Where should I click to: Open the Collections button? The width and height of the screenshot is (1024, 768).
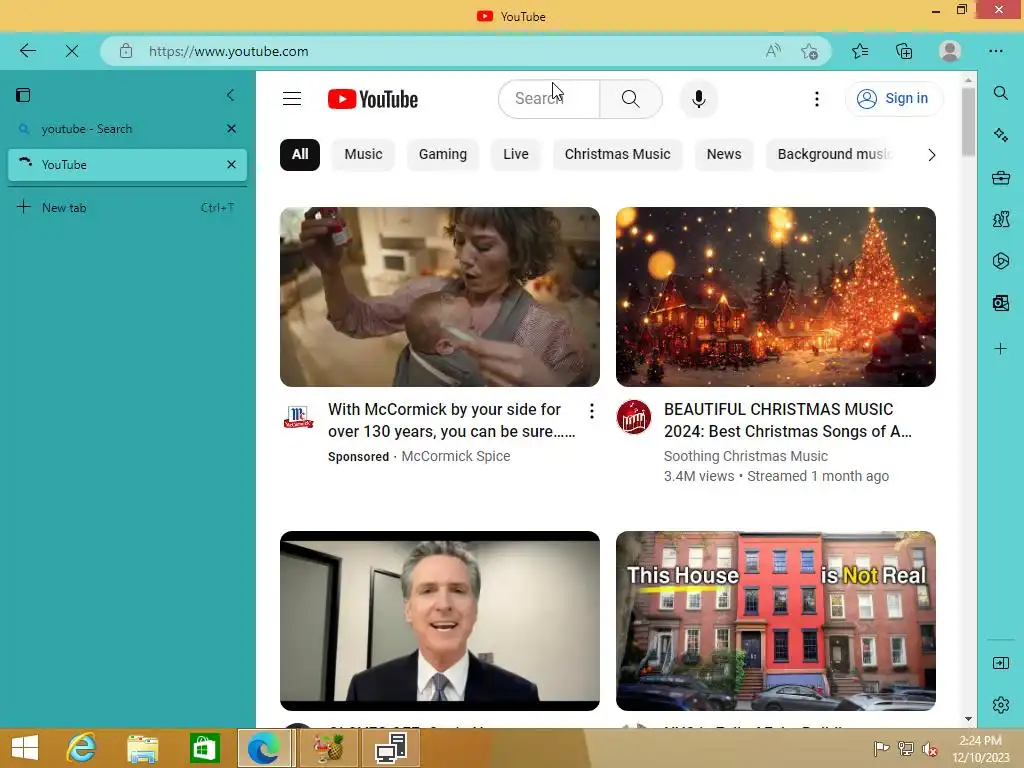coord(904,51)
